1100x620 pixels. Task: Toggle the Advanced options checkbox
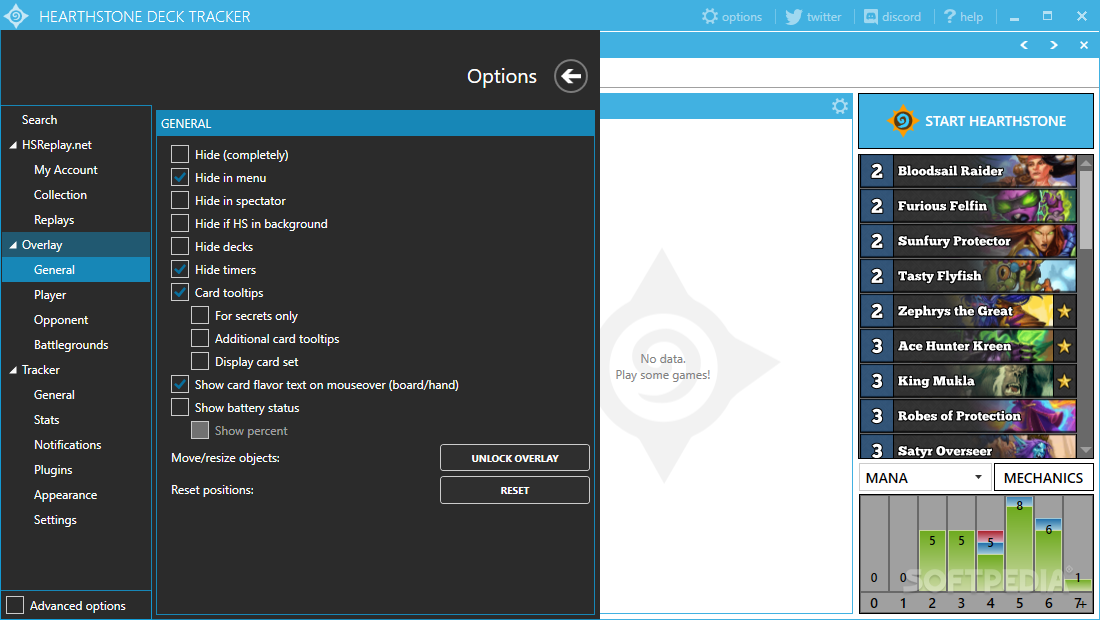(x=15, y=605)
